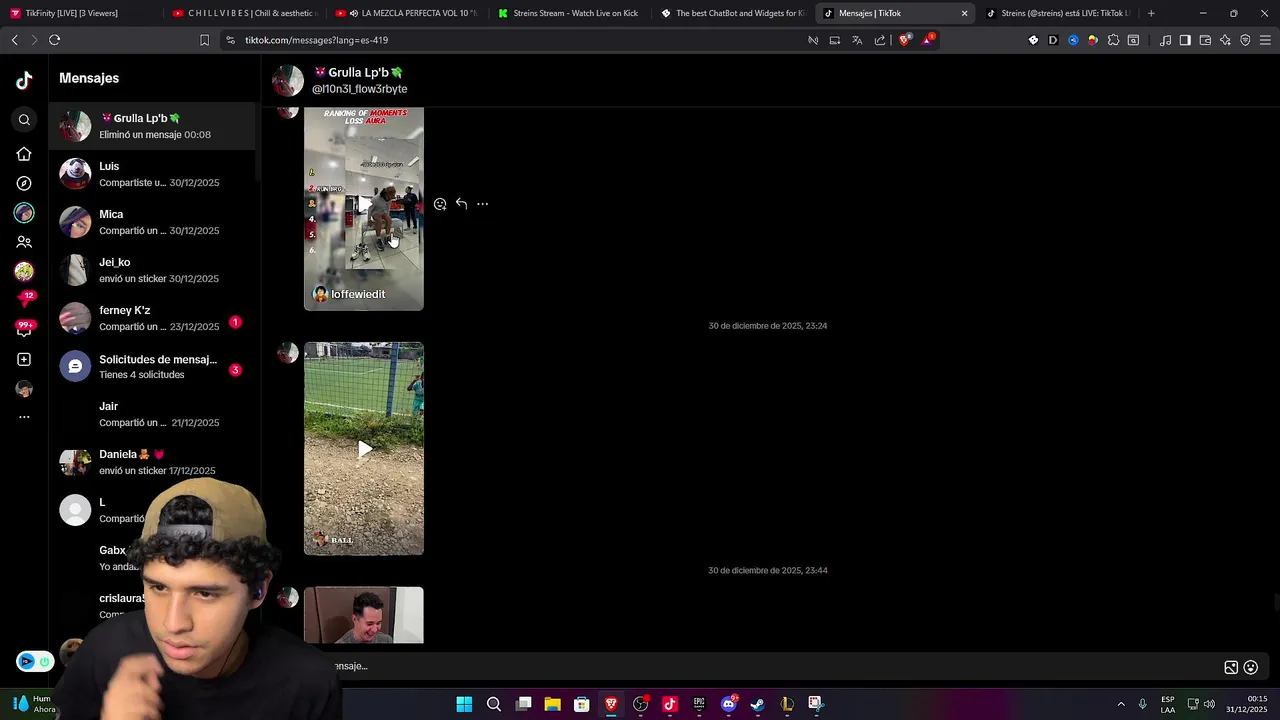Open the conversation with Jei_ko
This screenshot has width=1280, height=720.
tap(152, 270)
